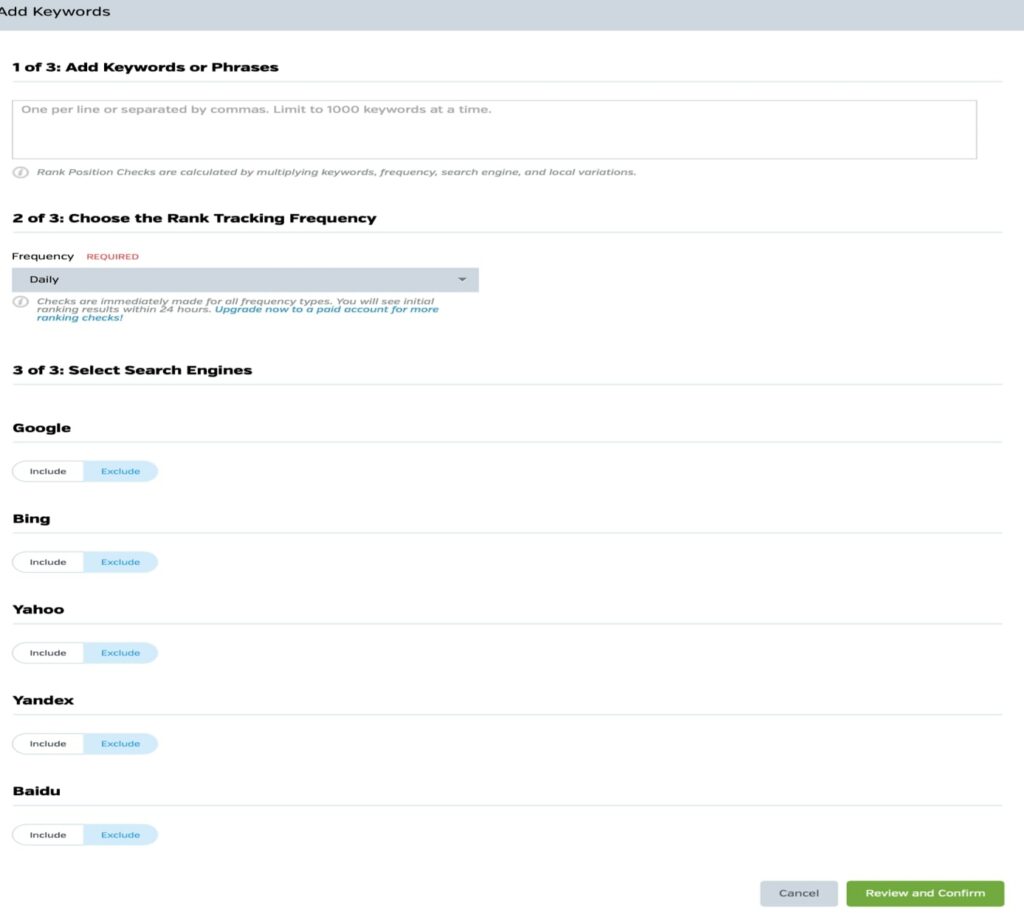Click the Frequency dropdown arrow
The width and height of the screenshot is (1024, 920).
(462, 279)
